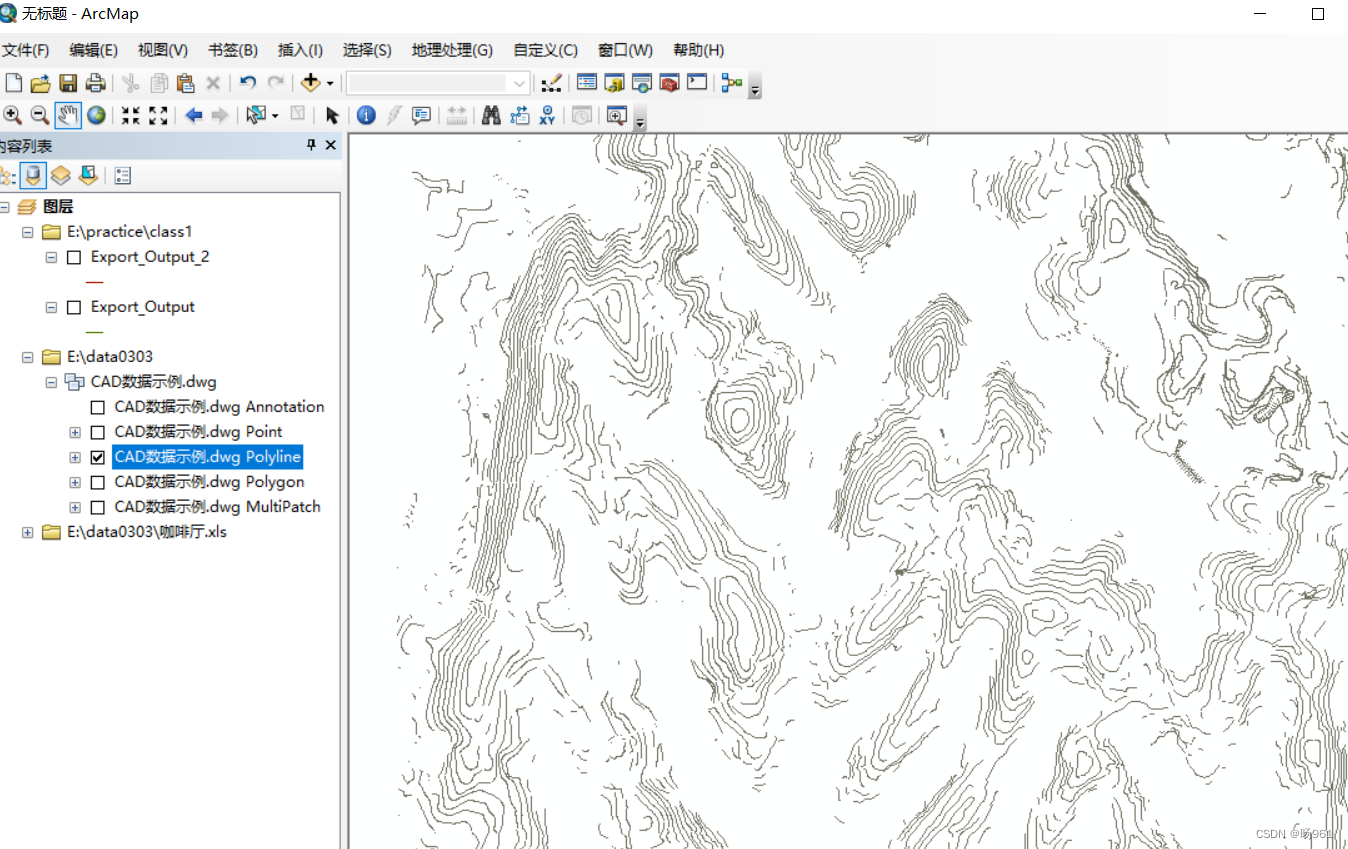Open the 书签 menu
Viewport: 1348px width, 849px height.
coord(232,50)
